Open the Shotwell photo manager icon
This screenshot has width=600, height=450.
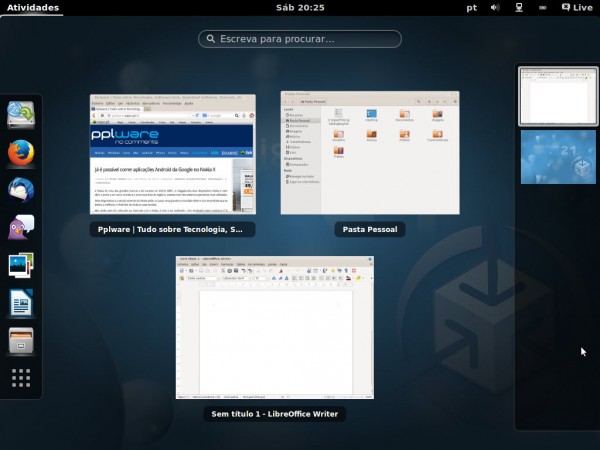pyautogui.click(x=21, y=265)
